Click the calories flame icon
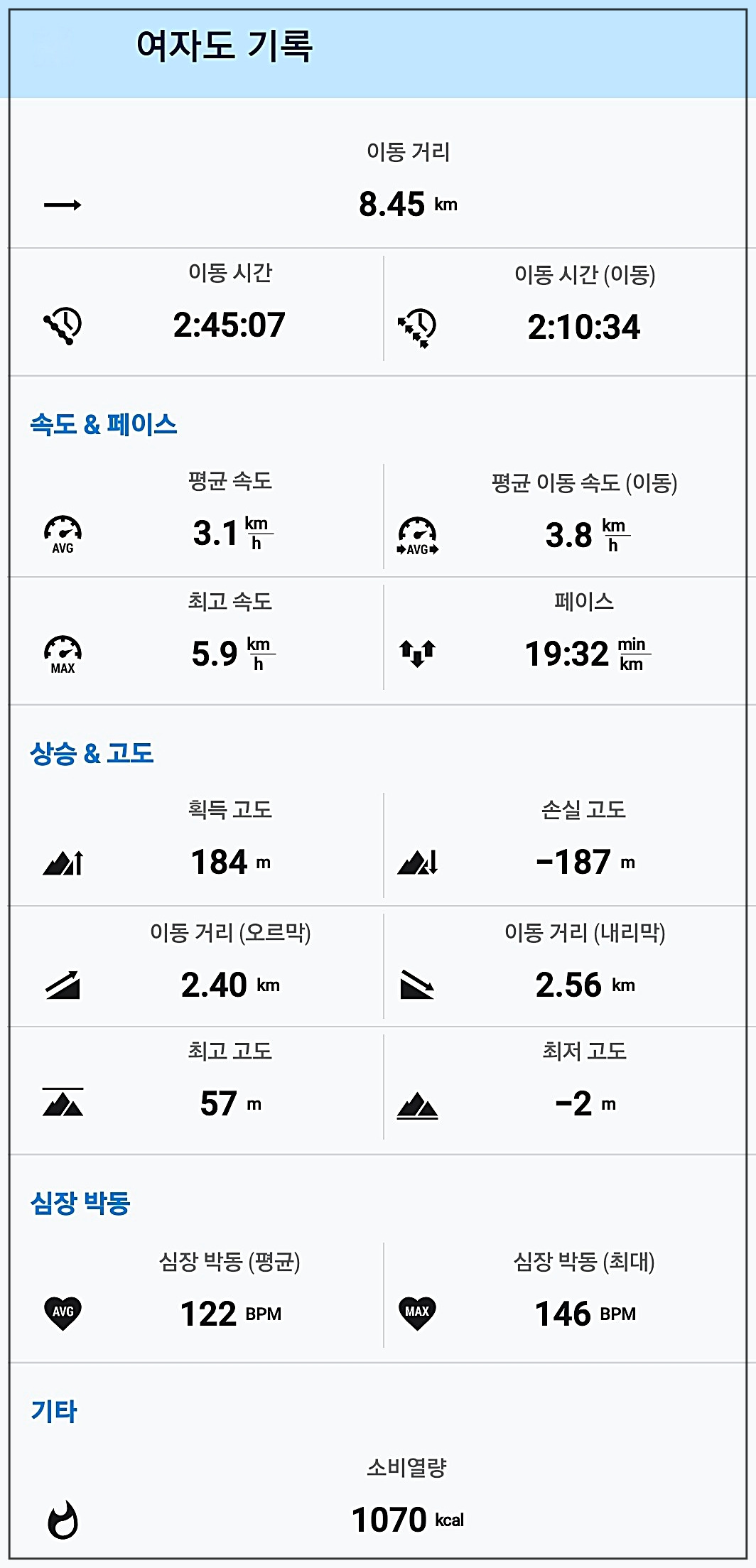This screenshot has width=756, height=1568. click(63, 1520)
